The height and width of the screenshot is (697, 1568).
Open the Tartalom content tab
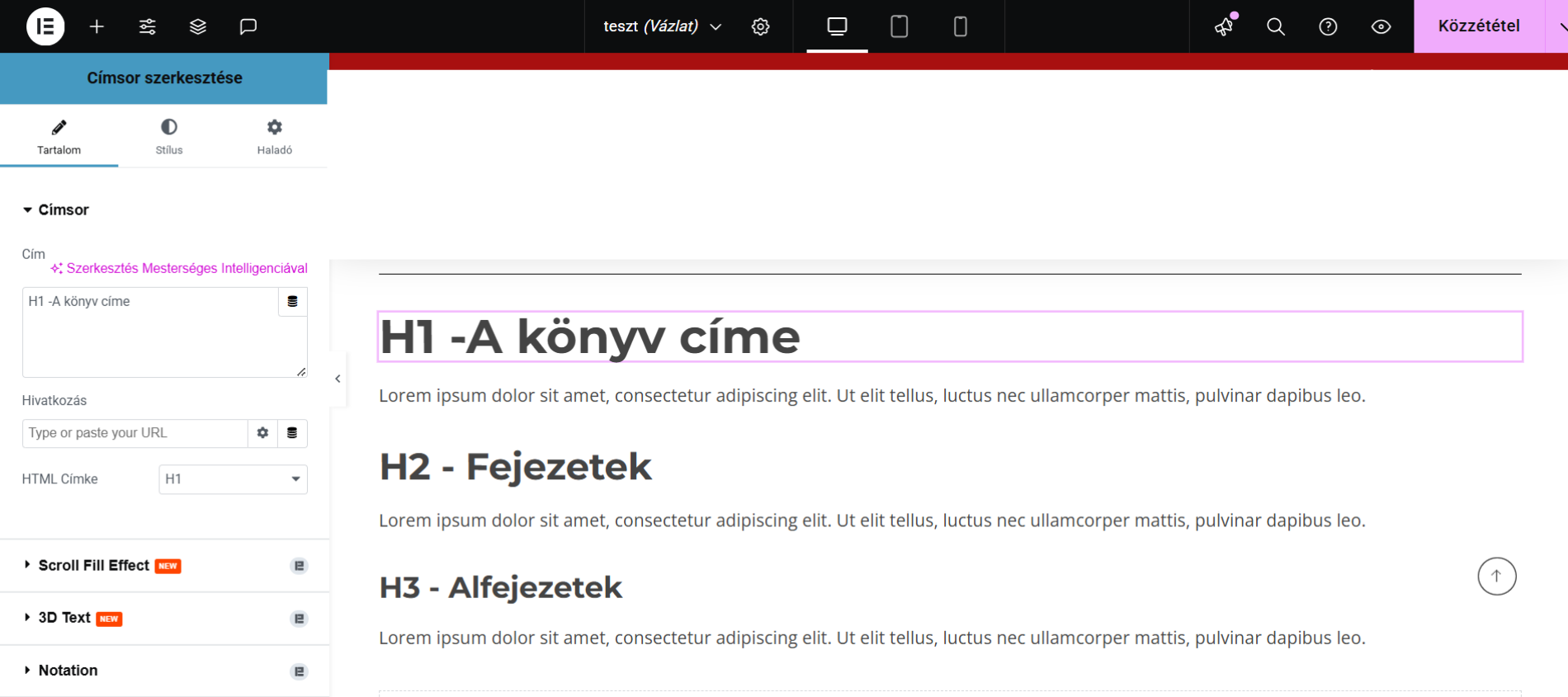[x=59, y=137]
